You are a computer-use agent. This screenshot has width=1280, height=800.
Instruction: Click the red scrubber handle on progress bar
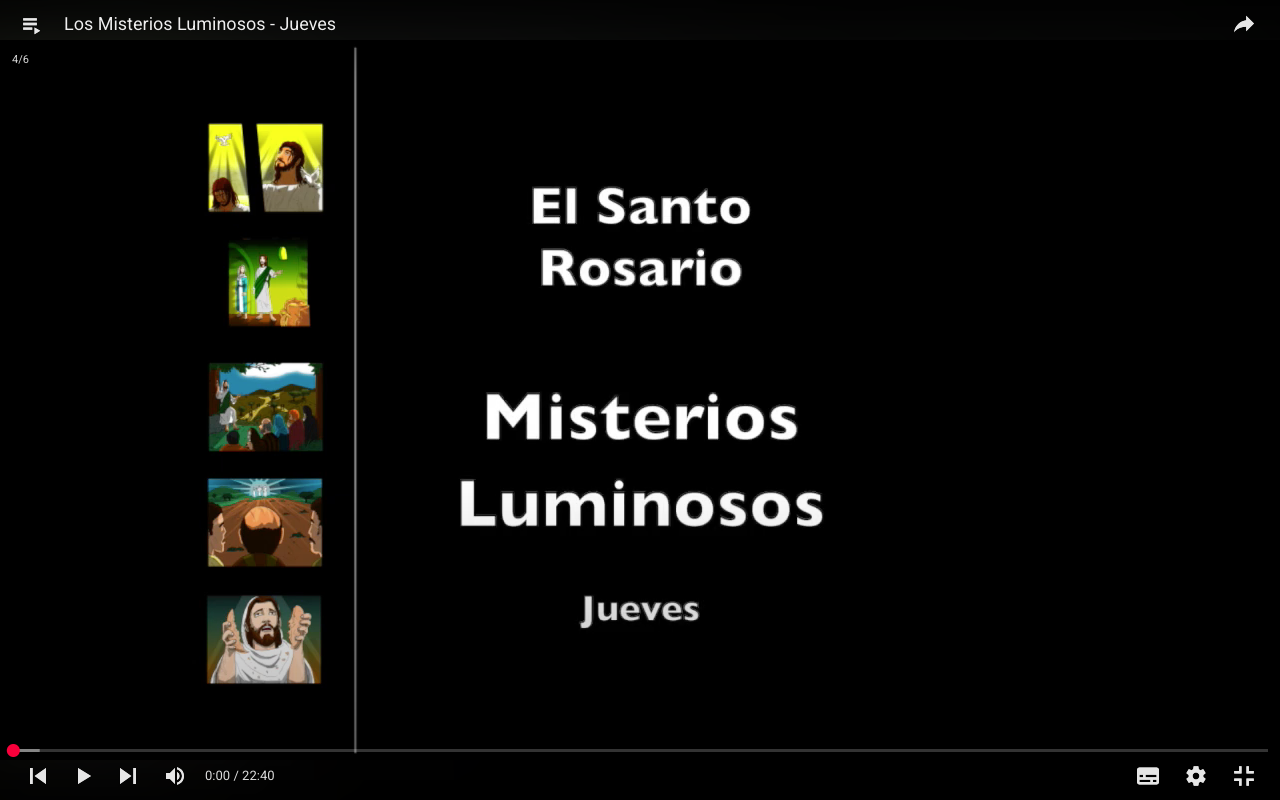coord(13,750)
